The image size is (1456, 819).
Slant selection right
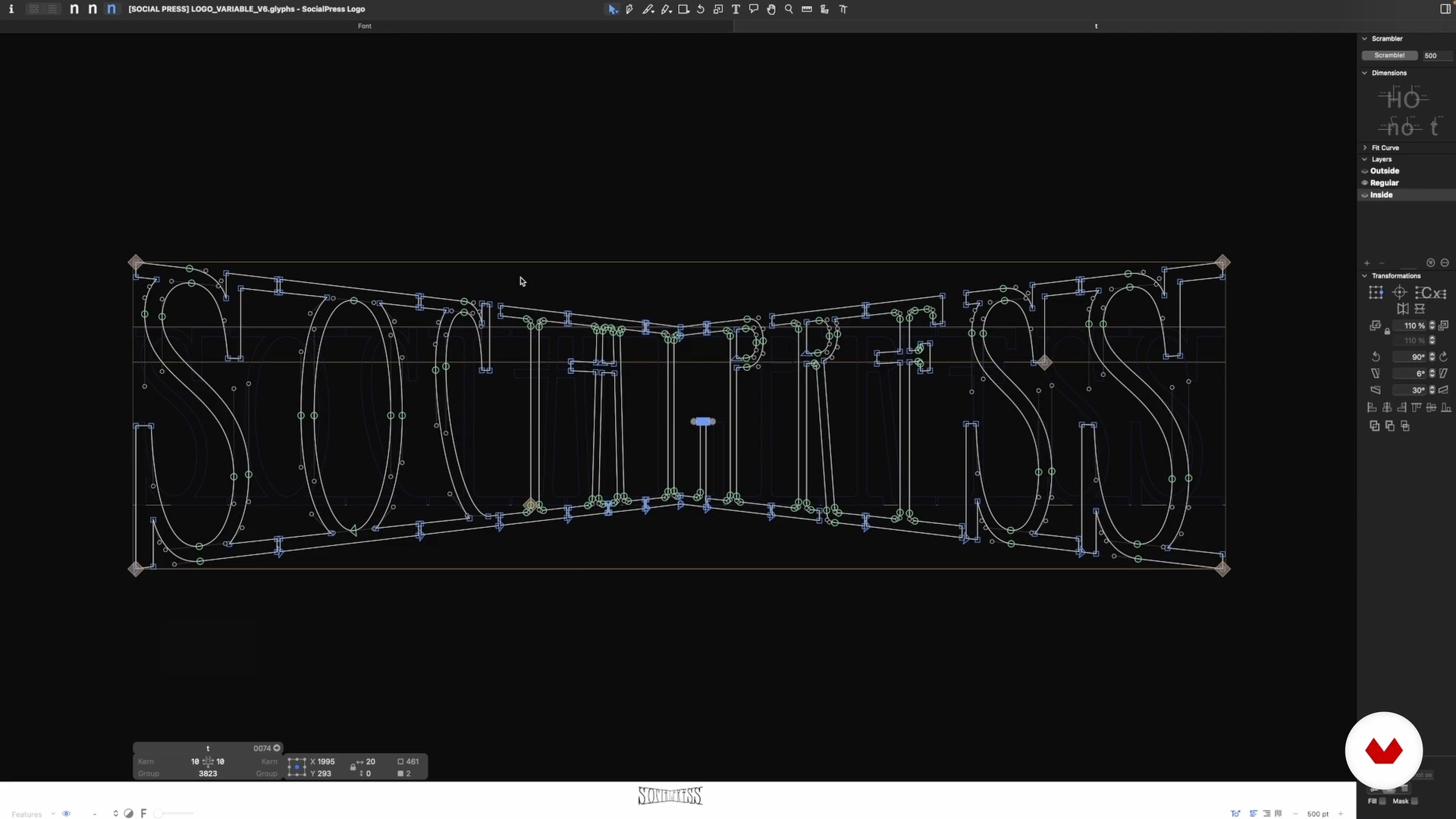tap(1444, 374)
